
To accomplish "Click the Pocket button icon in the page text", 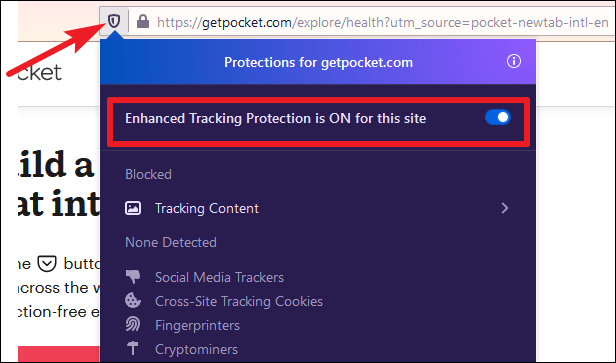I will click(x=47, y=264).
